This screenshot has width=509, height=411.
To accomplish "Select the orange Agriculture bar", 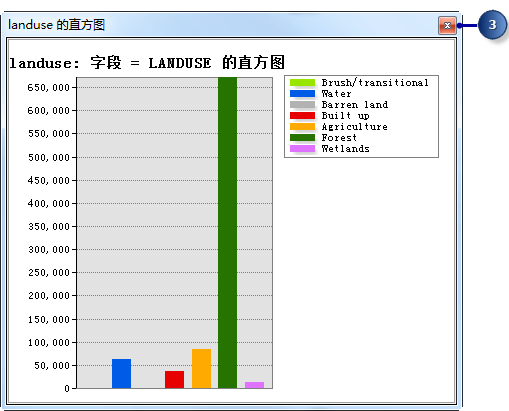I will point(201,368).
